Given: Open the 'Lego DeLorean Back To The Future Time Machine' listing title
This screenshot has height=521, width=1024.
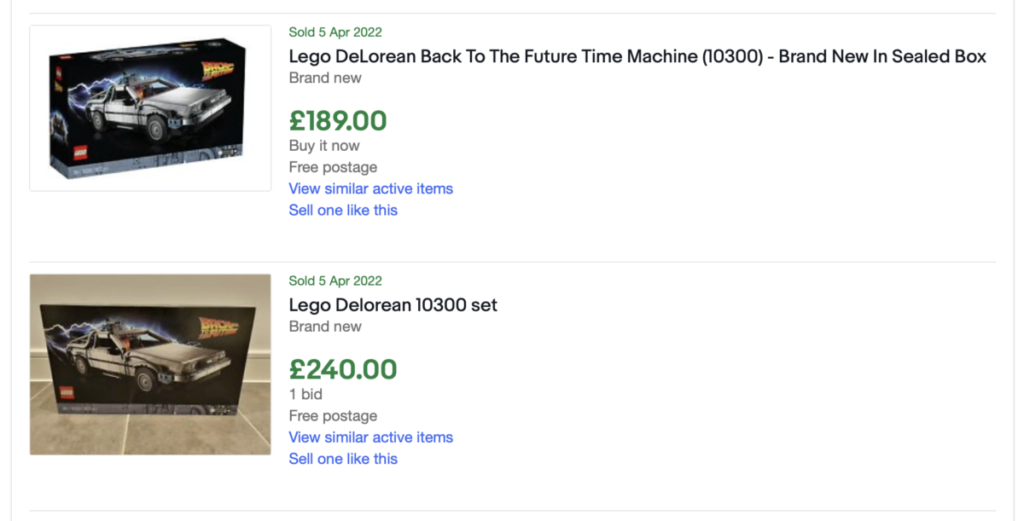Looking at the screenshot, I should 637,57.
